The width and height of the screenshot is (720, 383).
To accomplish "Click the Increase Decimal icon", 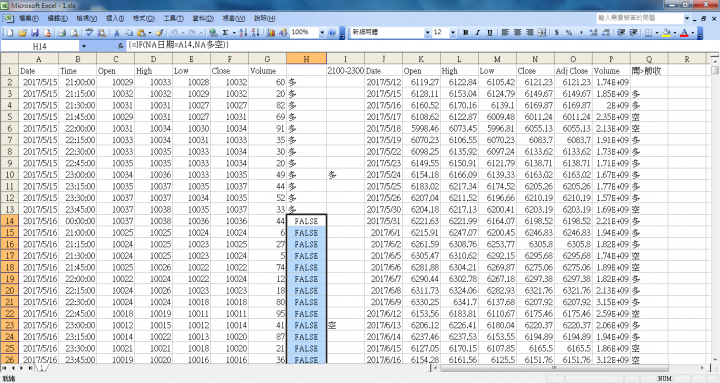I will pyautogui.click(x=593, y=33).
